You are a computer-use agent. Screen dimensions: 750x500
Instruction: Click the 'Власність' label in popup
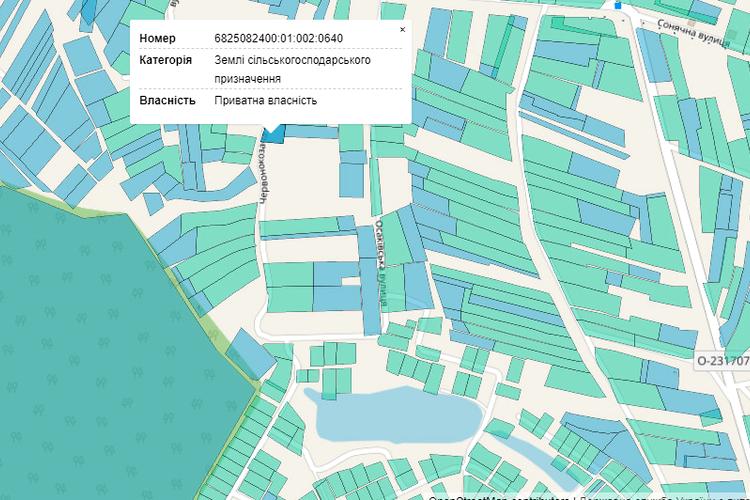click(x=167, y=100)
